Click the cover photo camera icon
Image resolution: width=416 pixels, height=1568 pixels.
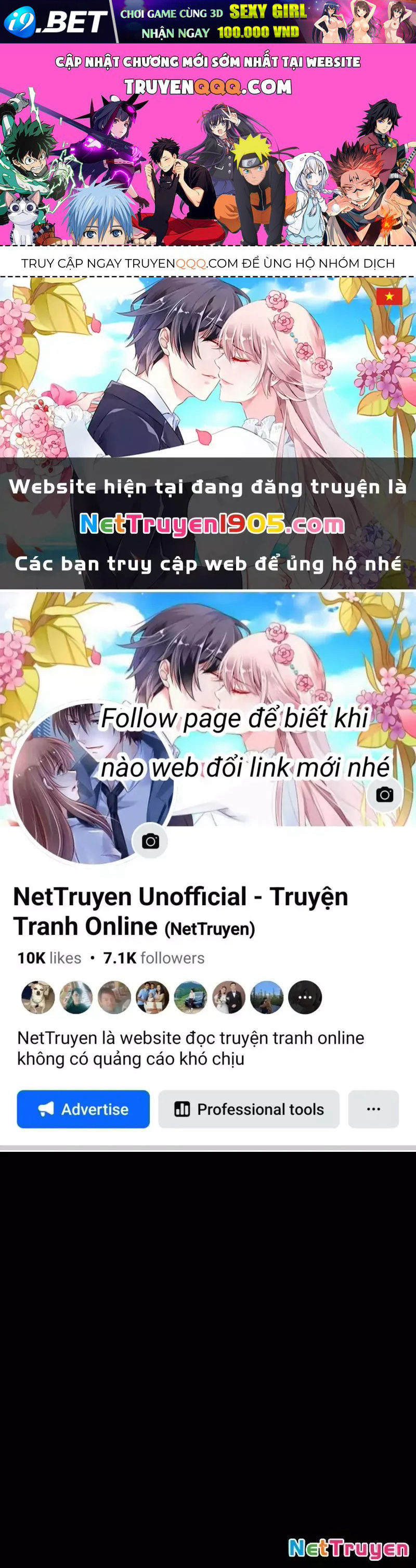coord(384,794)
